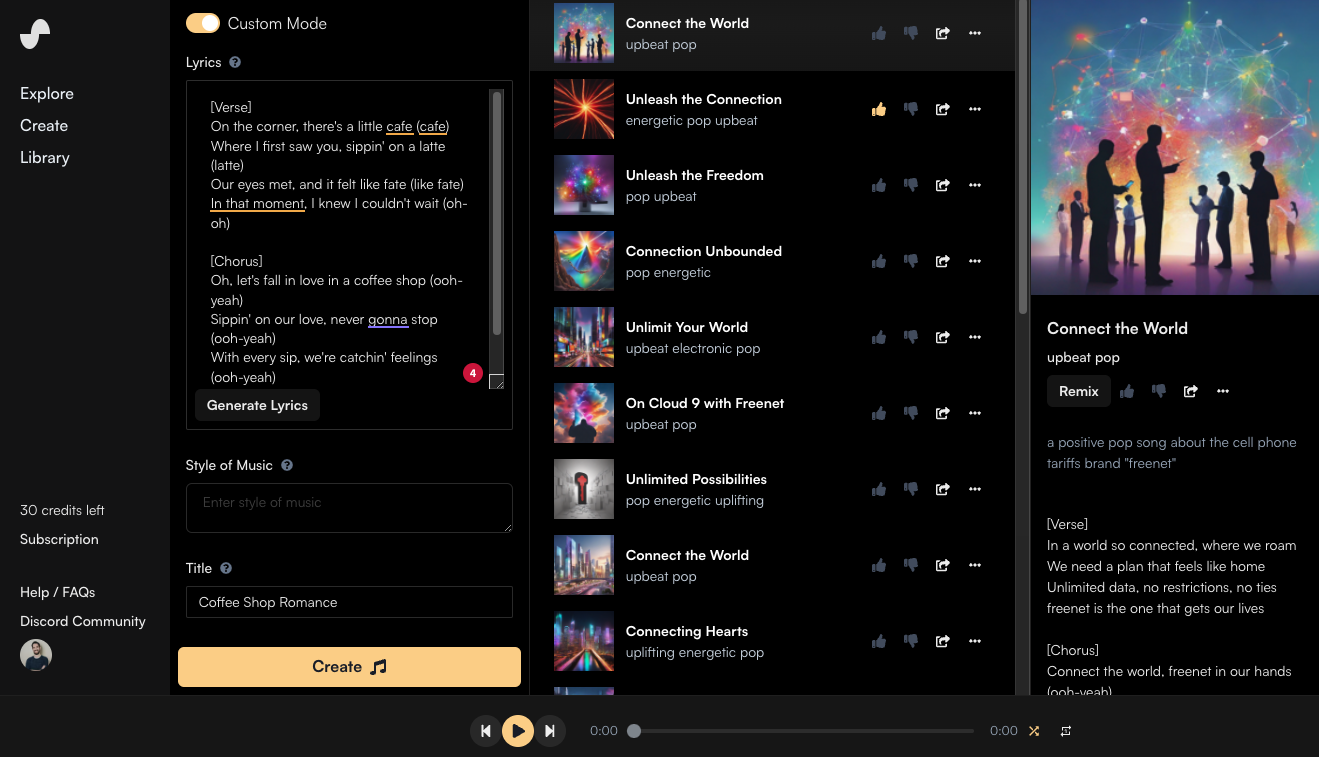This screenshot has height=757, width=1319.
Task: Like the song Unleash the Connection
Action: tap(879, 109)
